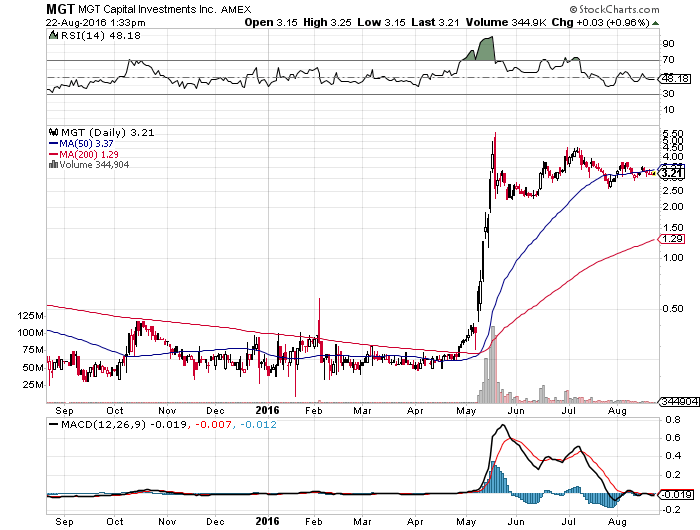Click the blue -0.012 MACD histogram value
Viewport: 700px width, 530px height.
pos(258,425)
